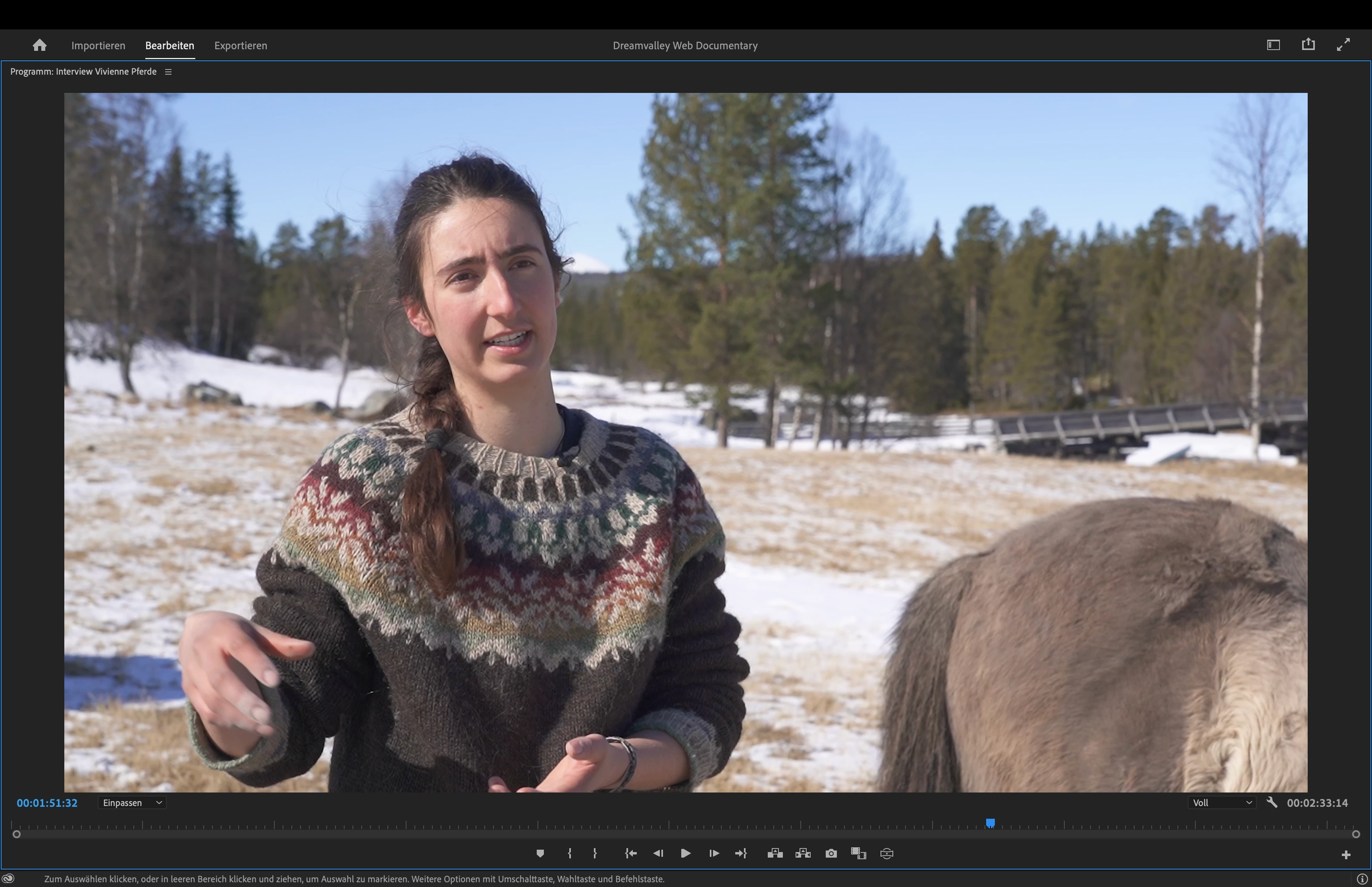Step forward one frame
Screen dimensions: 1372x887
(x=714, y=854)
